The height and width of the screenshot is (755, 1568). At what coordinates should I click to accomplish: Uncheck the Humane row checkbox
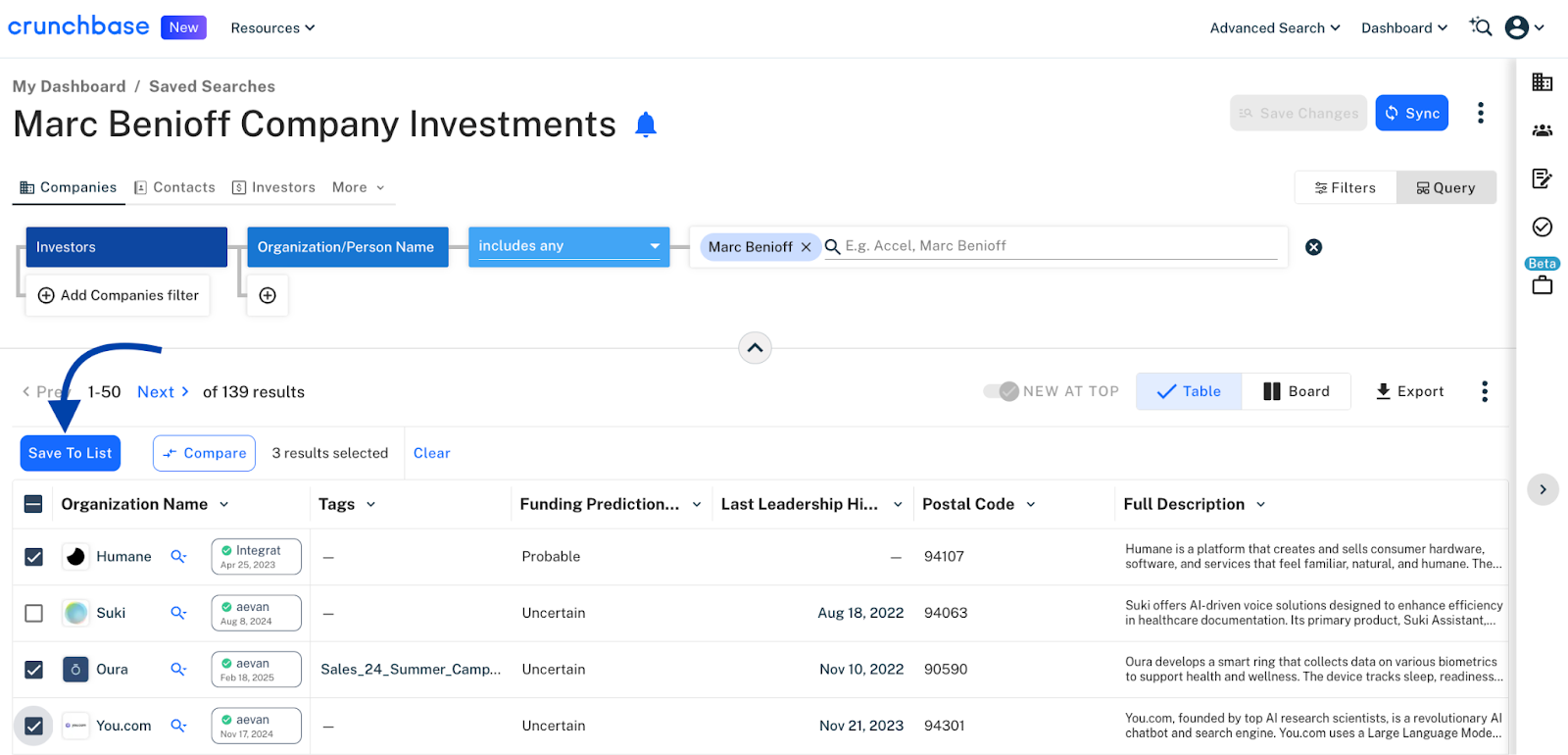[x=33, y=556]
